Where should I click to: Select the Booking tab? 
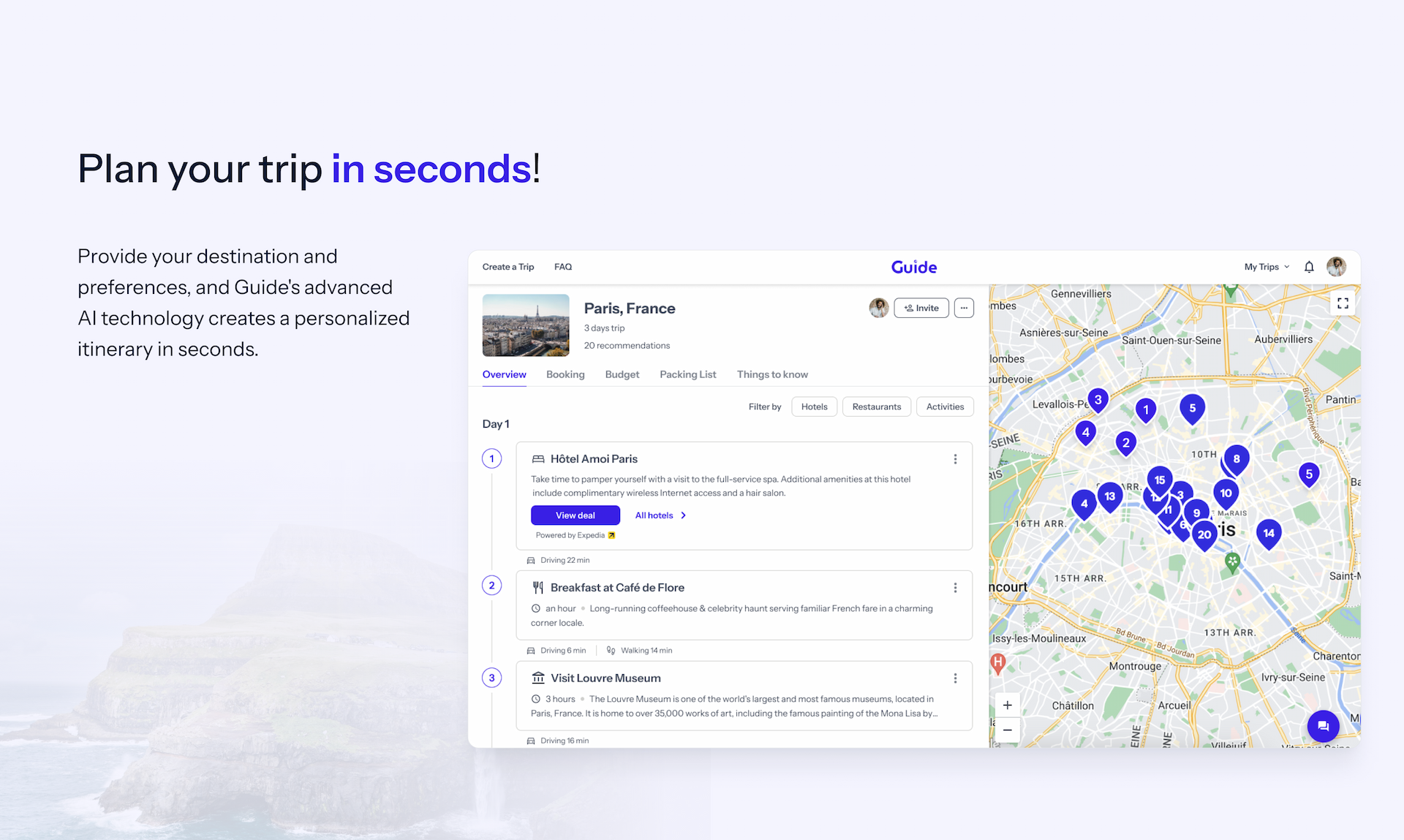pyautogui.click(x=565, y=374)
